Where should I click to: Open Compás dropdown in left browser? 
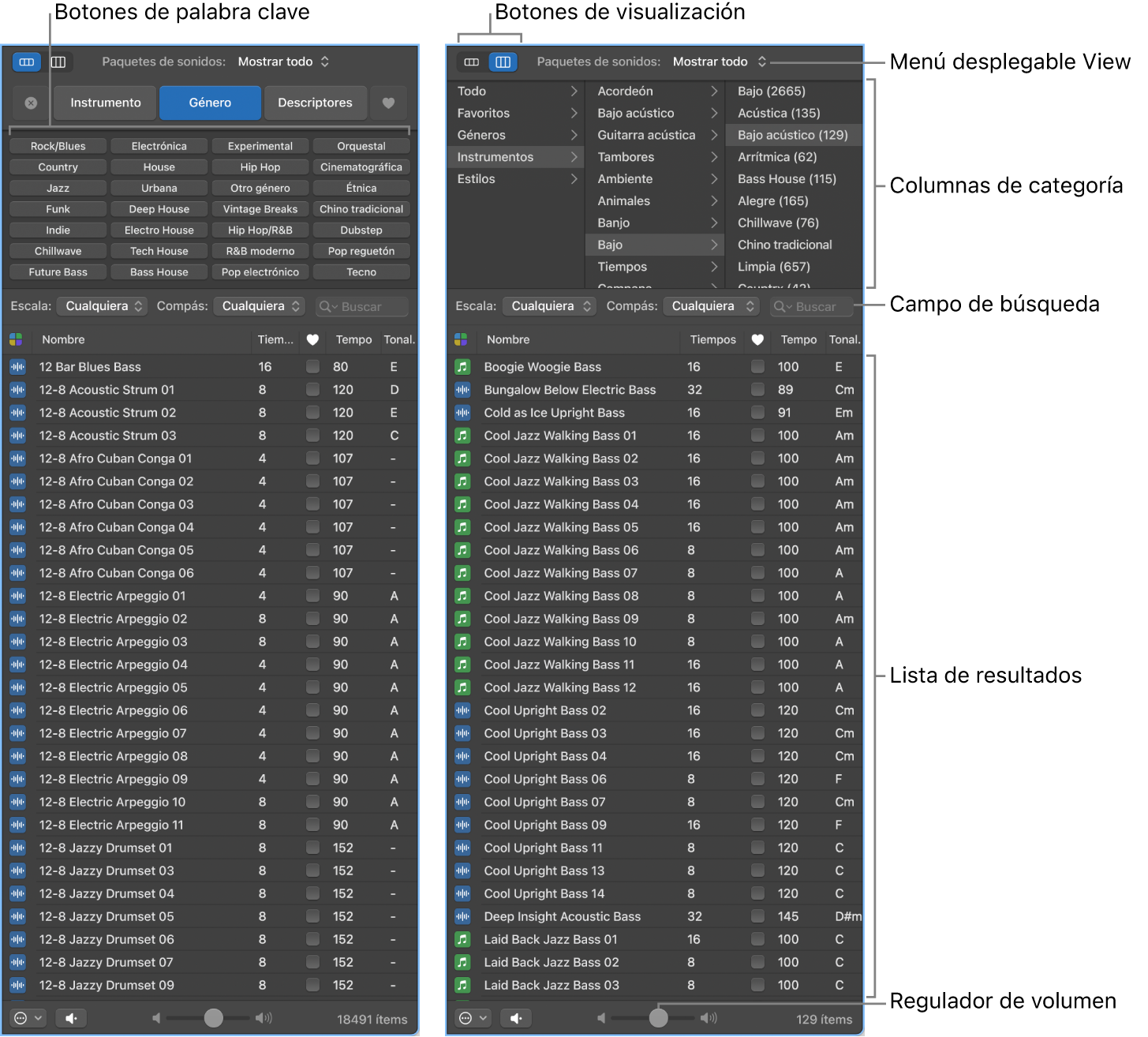(x=259, y=306)
